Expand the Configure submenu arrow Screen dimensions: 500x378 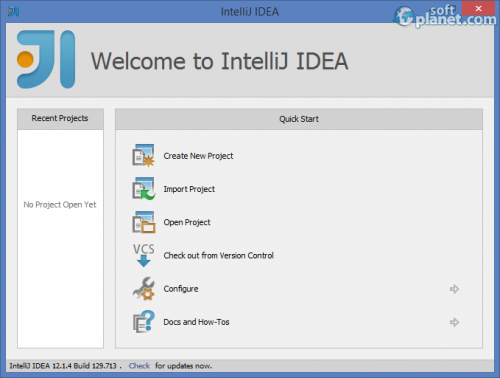[x=454, y=289]
